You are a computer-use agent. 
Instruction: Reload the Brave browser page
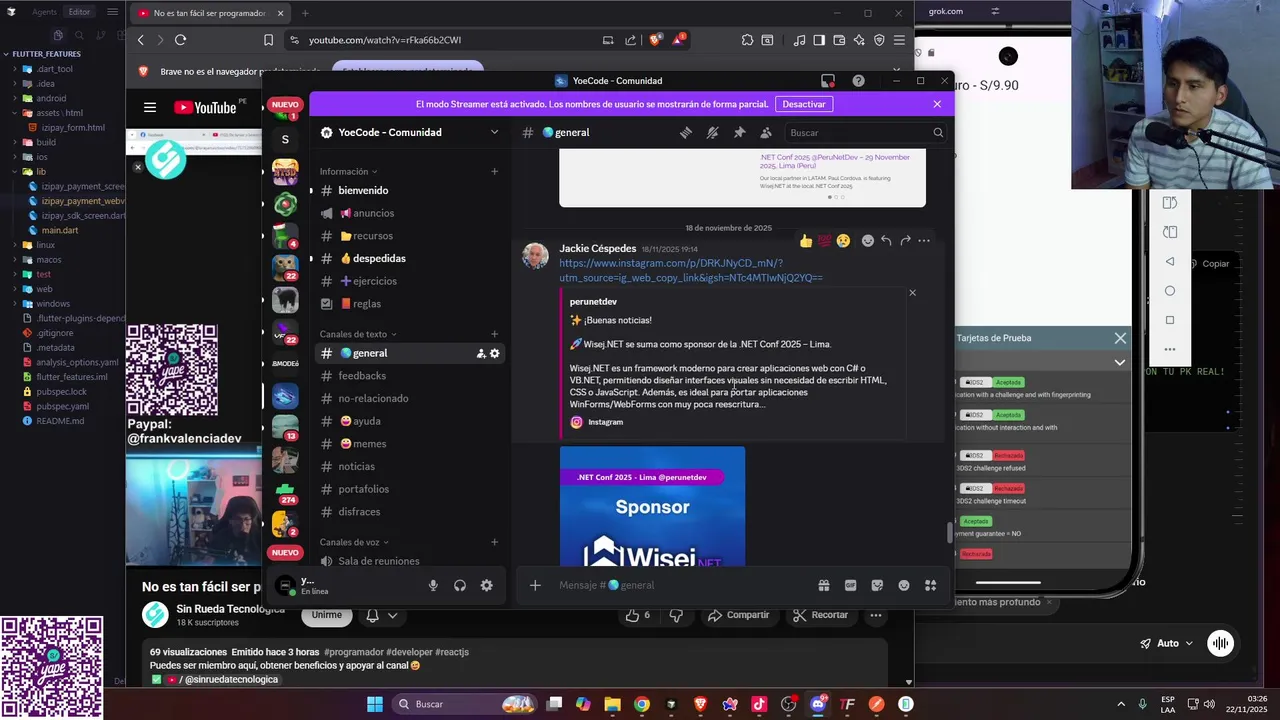(x=180, y=40)
